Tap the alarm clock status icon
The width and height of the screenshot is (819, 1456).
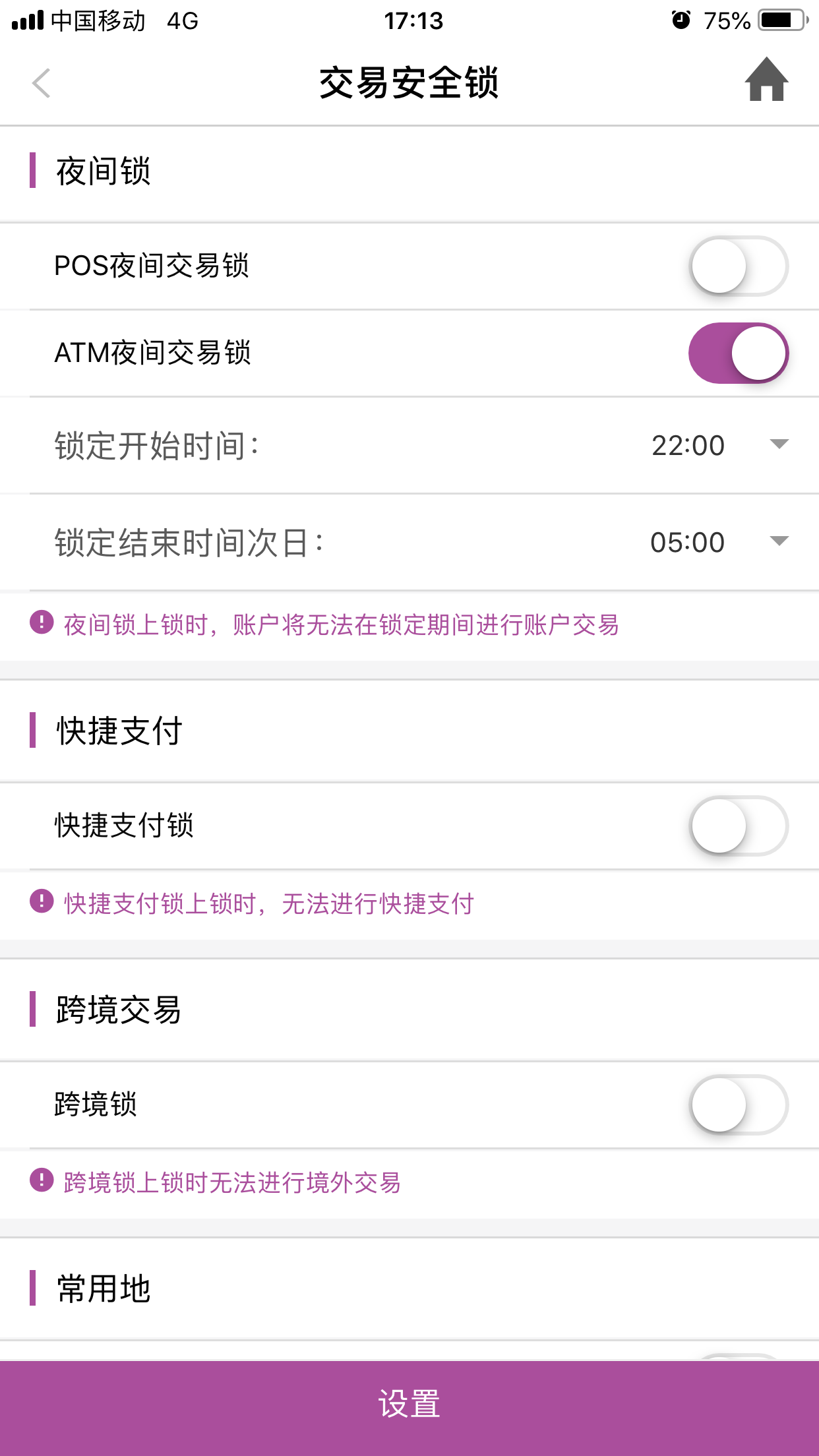681,20
